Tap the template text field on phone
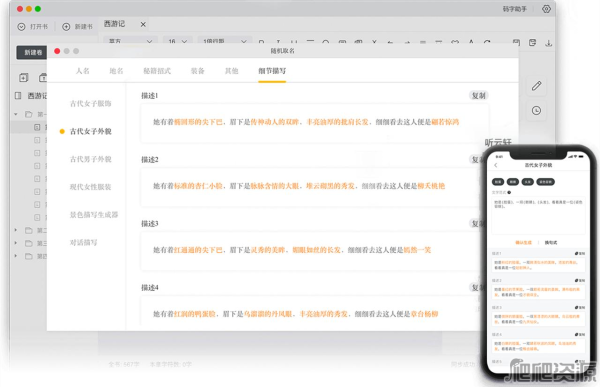This screenshot has width=600, height=387. 538,216
